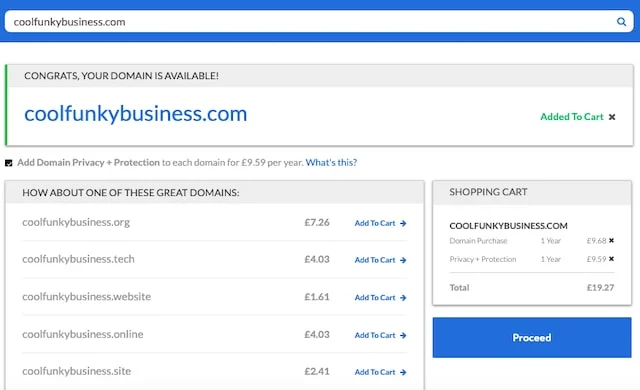The width and height of the screenshot is (640, 390).
Task: Select the coolfunkybusiness.org domain name
Action: (76, 222)
